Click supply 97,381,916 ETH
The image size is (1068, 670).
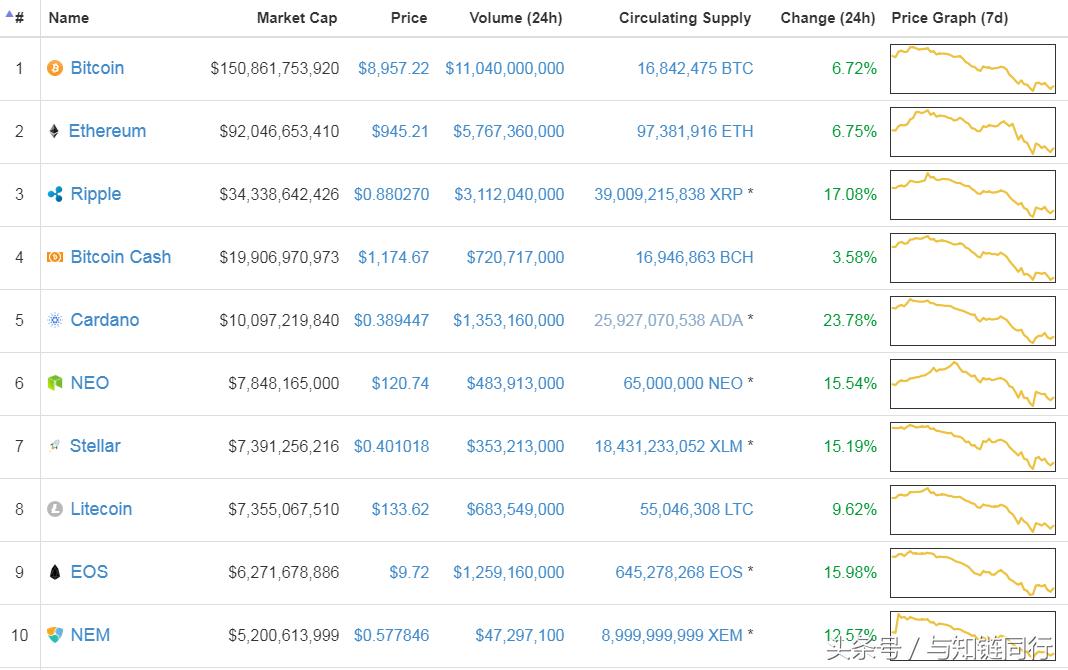coord(695,131)
